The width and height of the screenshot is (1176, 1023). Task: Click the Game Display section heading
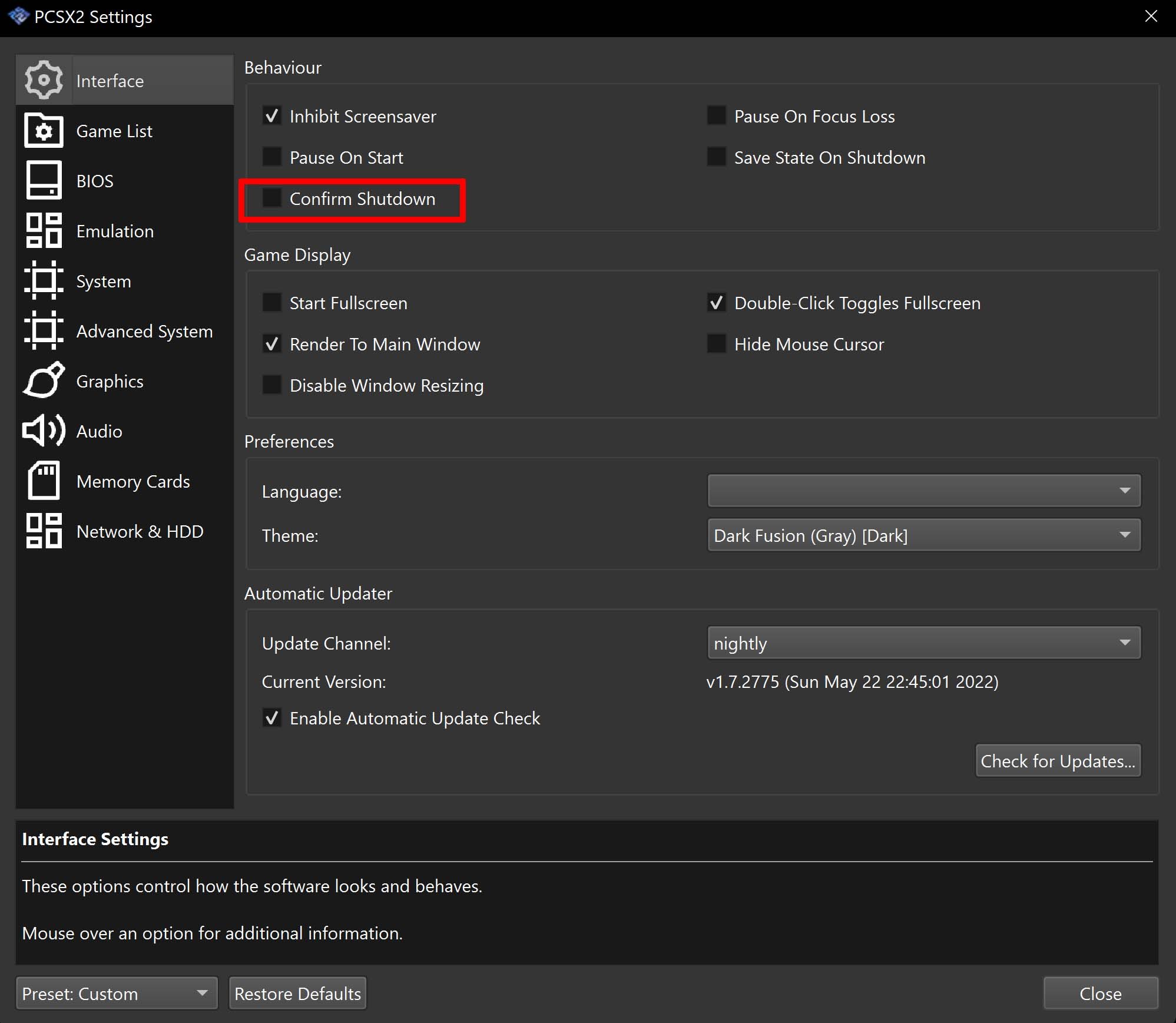[297, 254]
